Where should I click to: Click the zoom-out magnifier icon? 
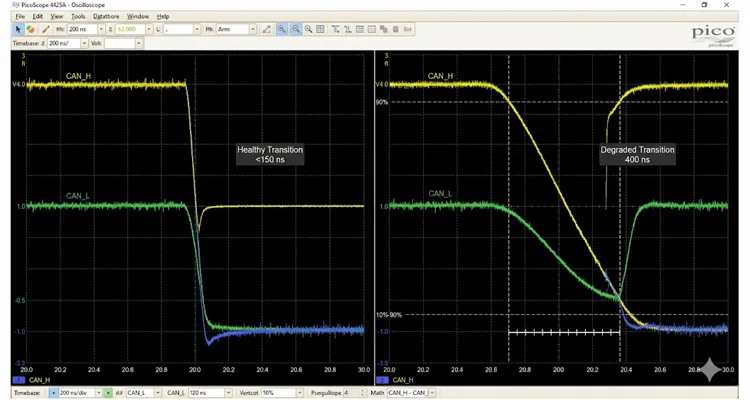[x=309, y=29]
